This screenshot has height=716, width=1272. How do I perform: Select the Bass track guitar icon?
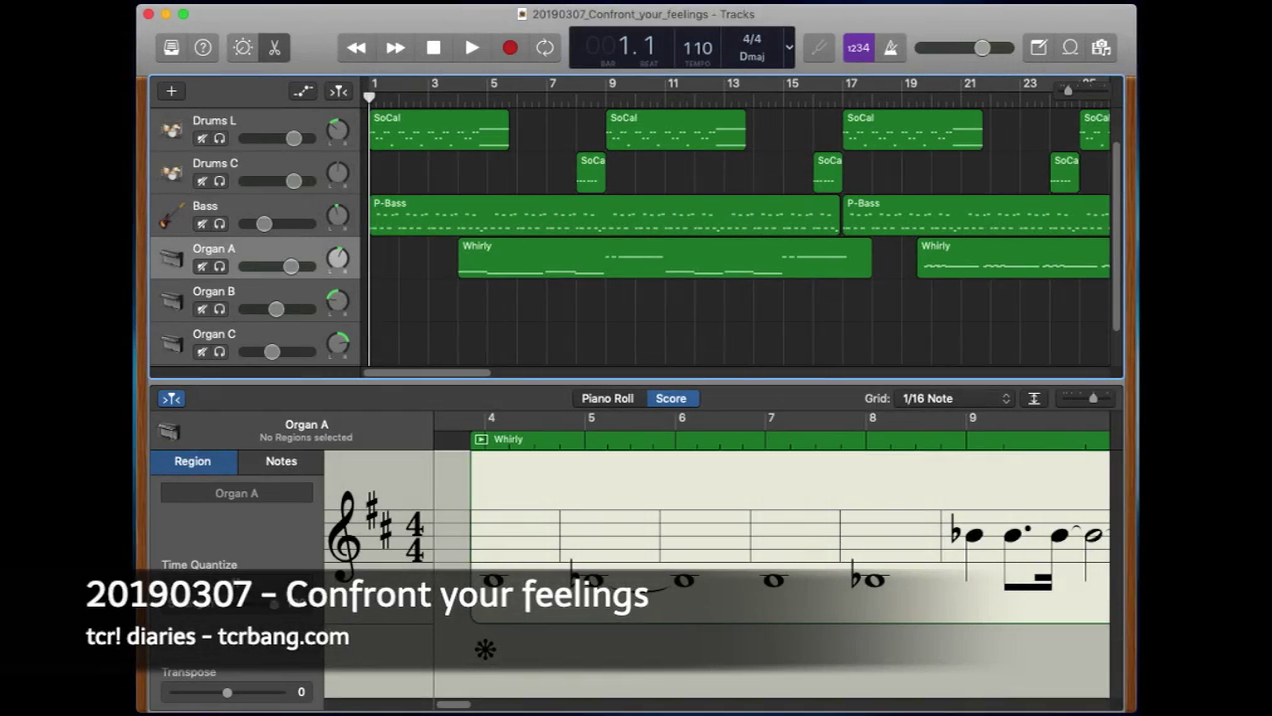tap(172, 214)
